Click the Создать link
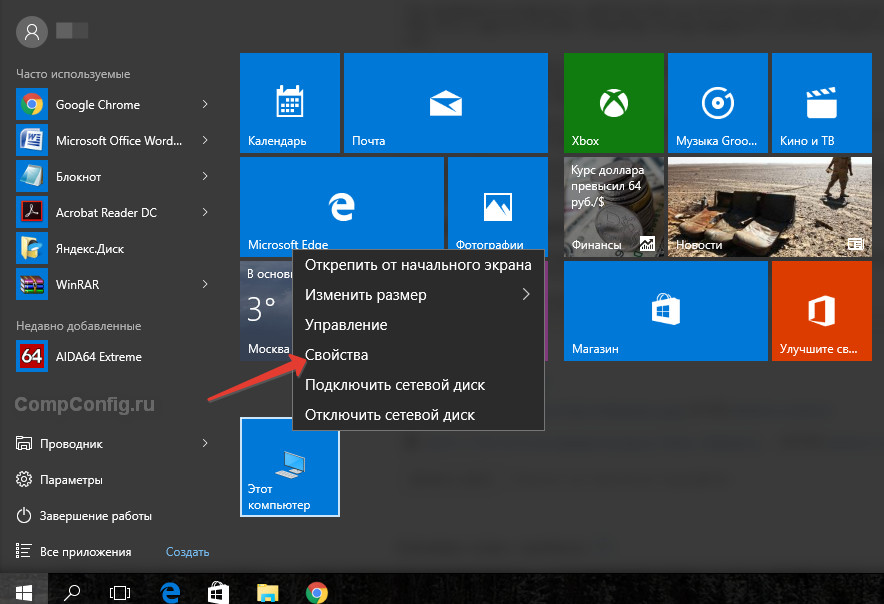Image resolution: width=884 pixels, height=604 pixels. click(x=187, y=552)
